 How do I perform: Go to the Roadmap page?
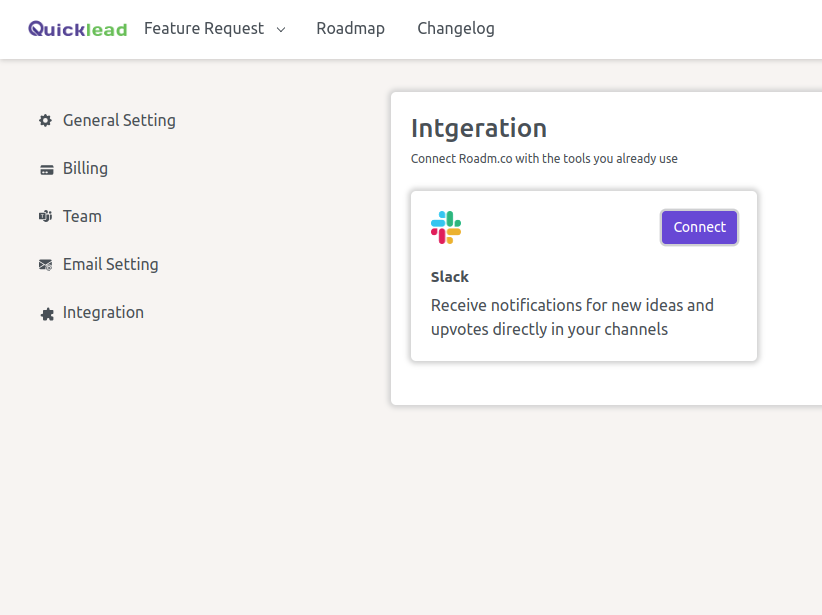pyautogui.click(x=350, y=28)
